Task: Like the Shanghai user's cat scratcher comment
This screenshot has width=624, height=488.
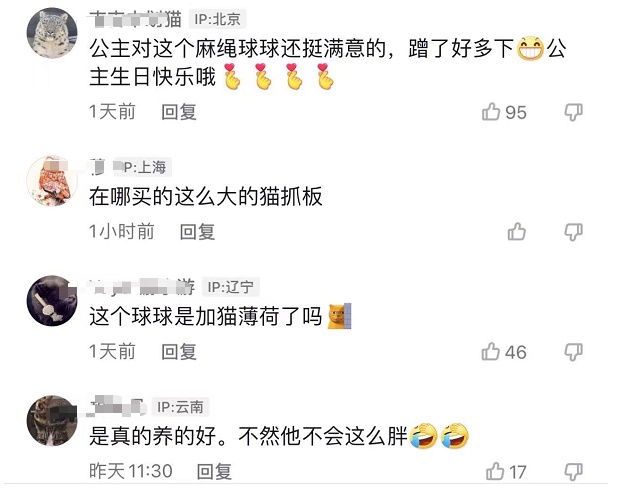Action: tap(517, 232)
